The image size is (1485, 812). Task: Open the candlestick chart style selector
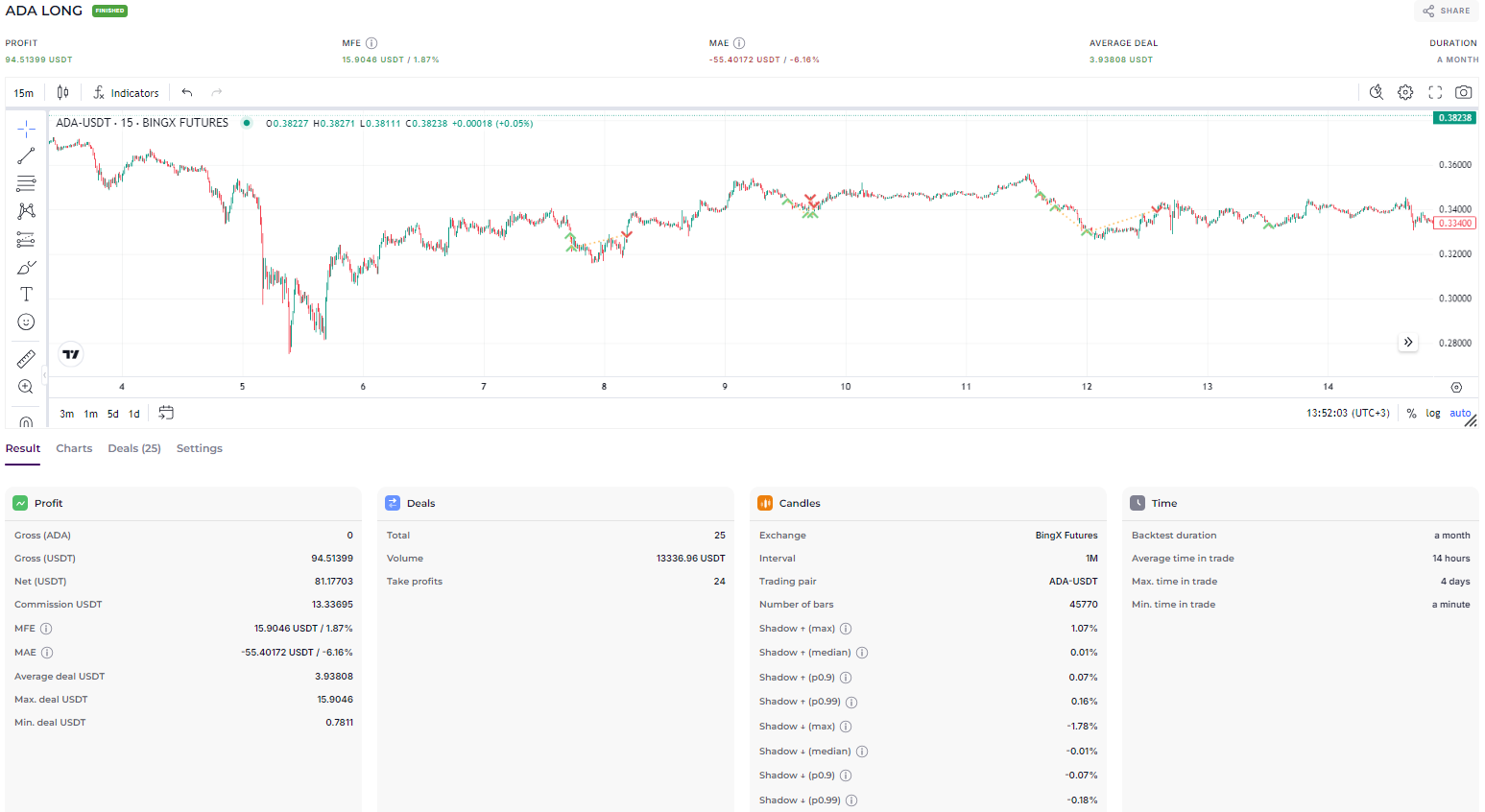(62, 93)
